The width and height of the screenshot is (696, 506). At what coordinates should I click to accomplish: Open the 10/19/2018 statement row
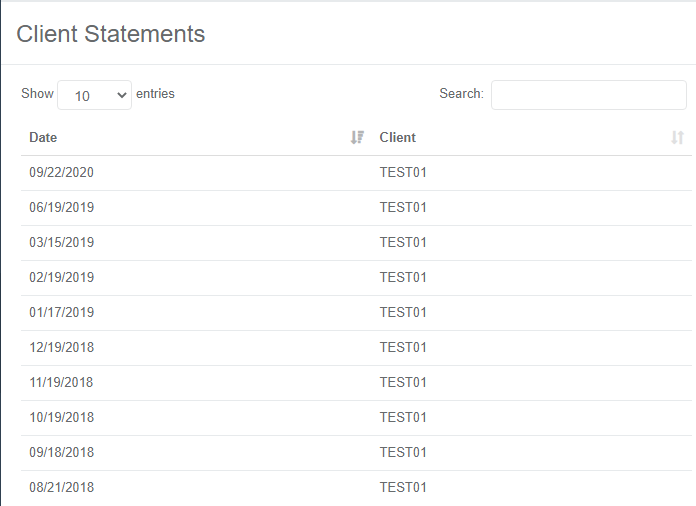(x=61, y=418)
